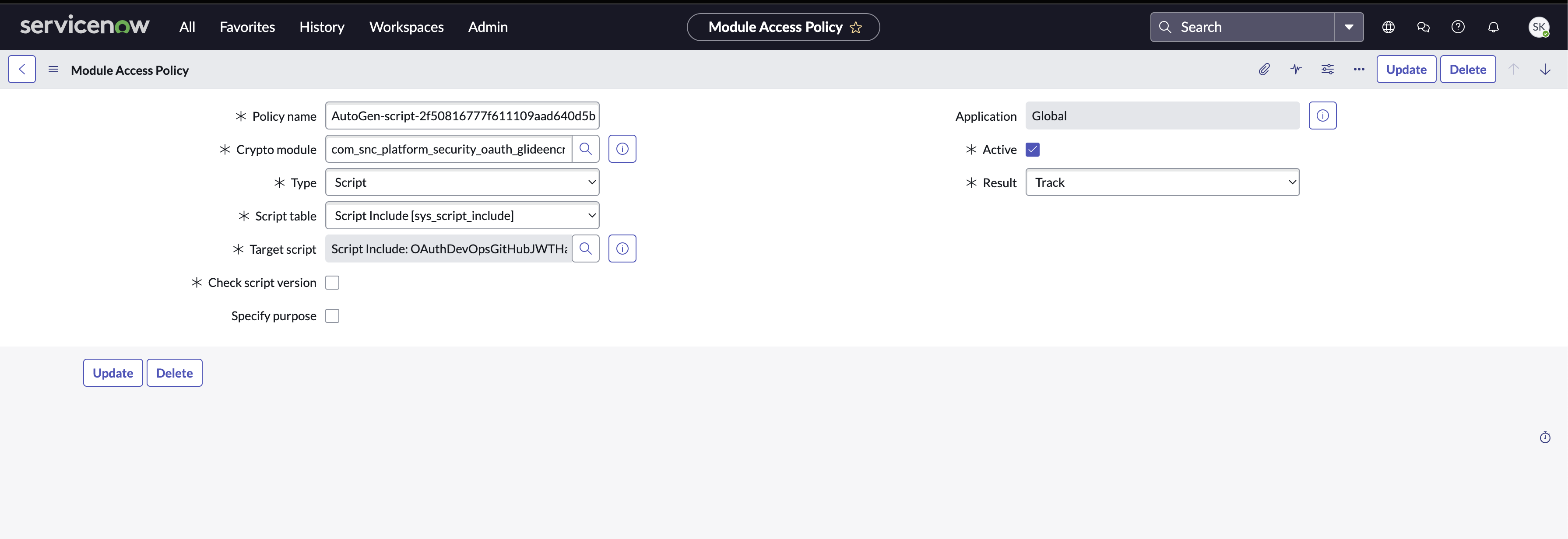Click the bottom Update button
Image resolution: width=1568 pixels, height=539 pixels.
tap(113, 373)
